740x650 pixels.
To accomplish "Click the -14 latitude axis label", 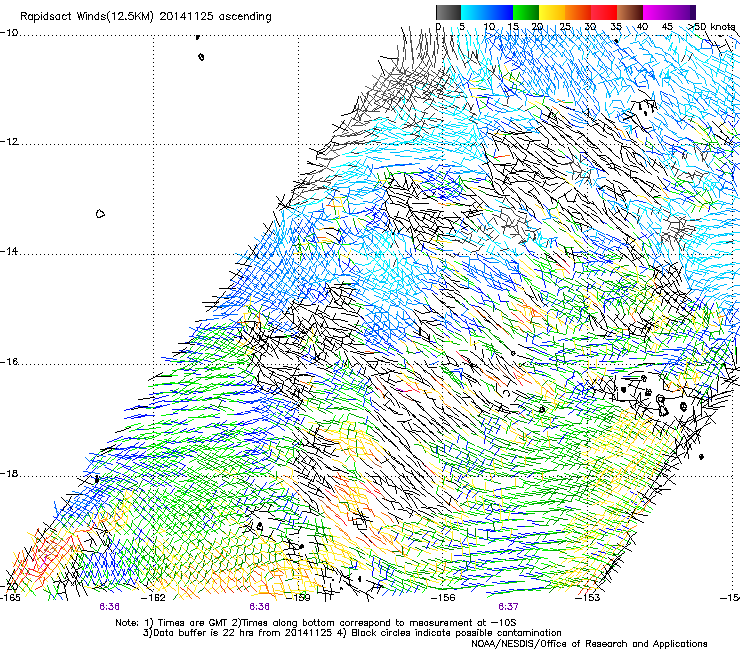I will 9,251.
